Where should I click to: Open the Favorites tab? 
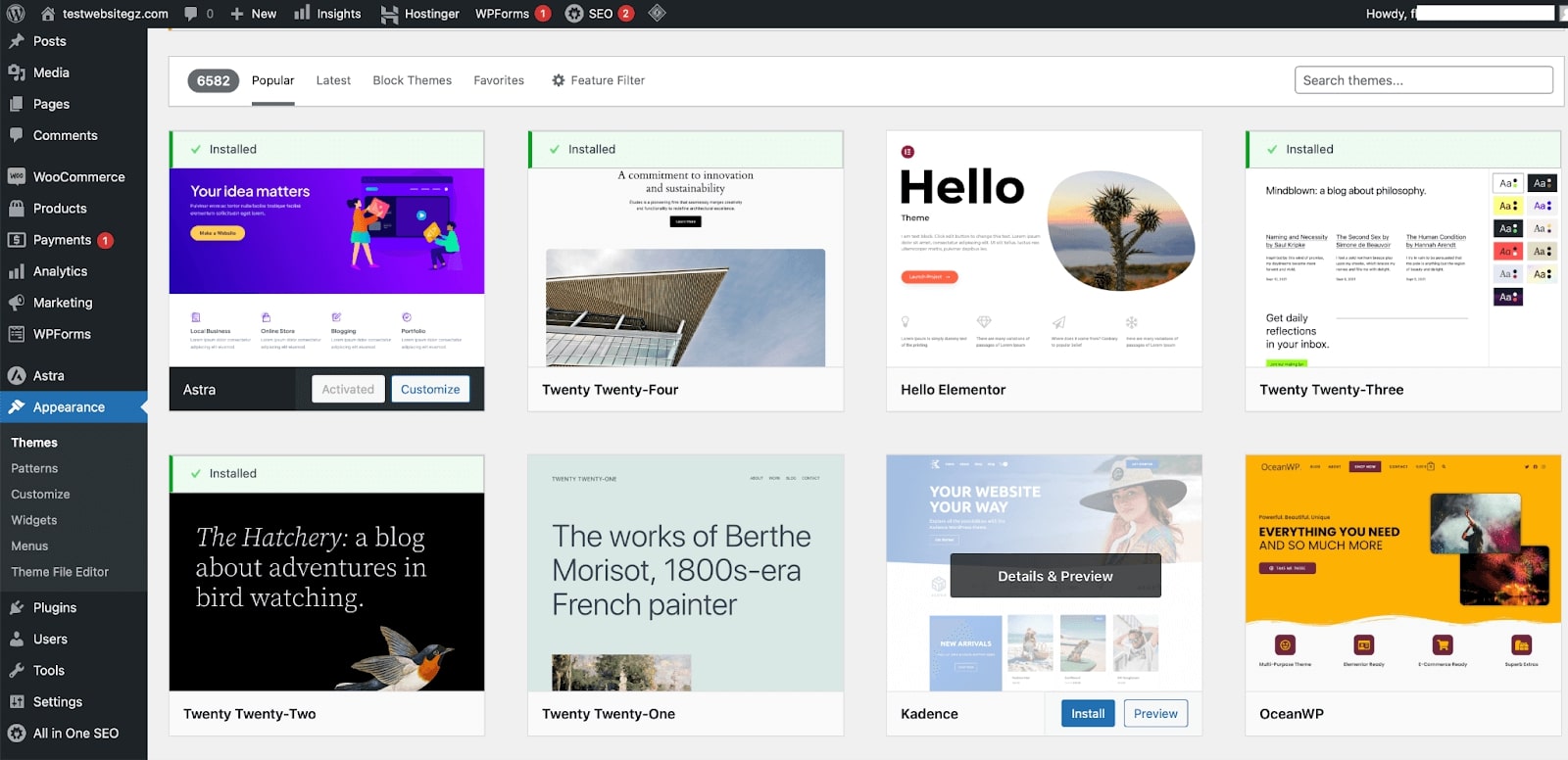click(499, 80)
